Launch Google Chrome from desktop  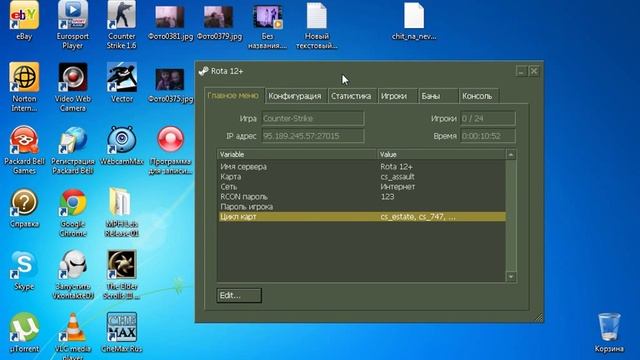pos(73,212)
